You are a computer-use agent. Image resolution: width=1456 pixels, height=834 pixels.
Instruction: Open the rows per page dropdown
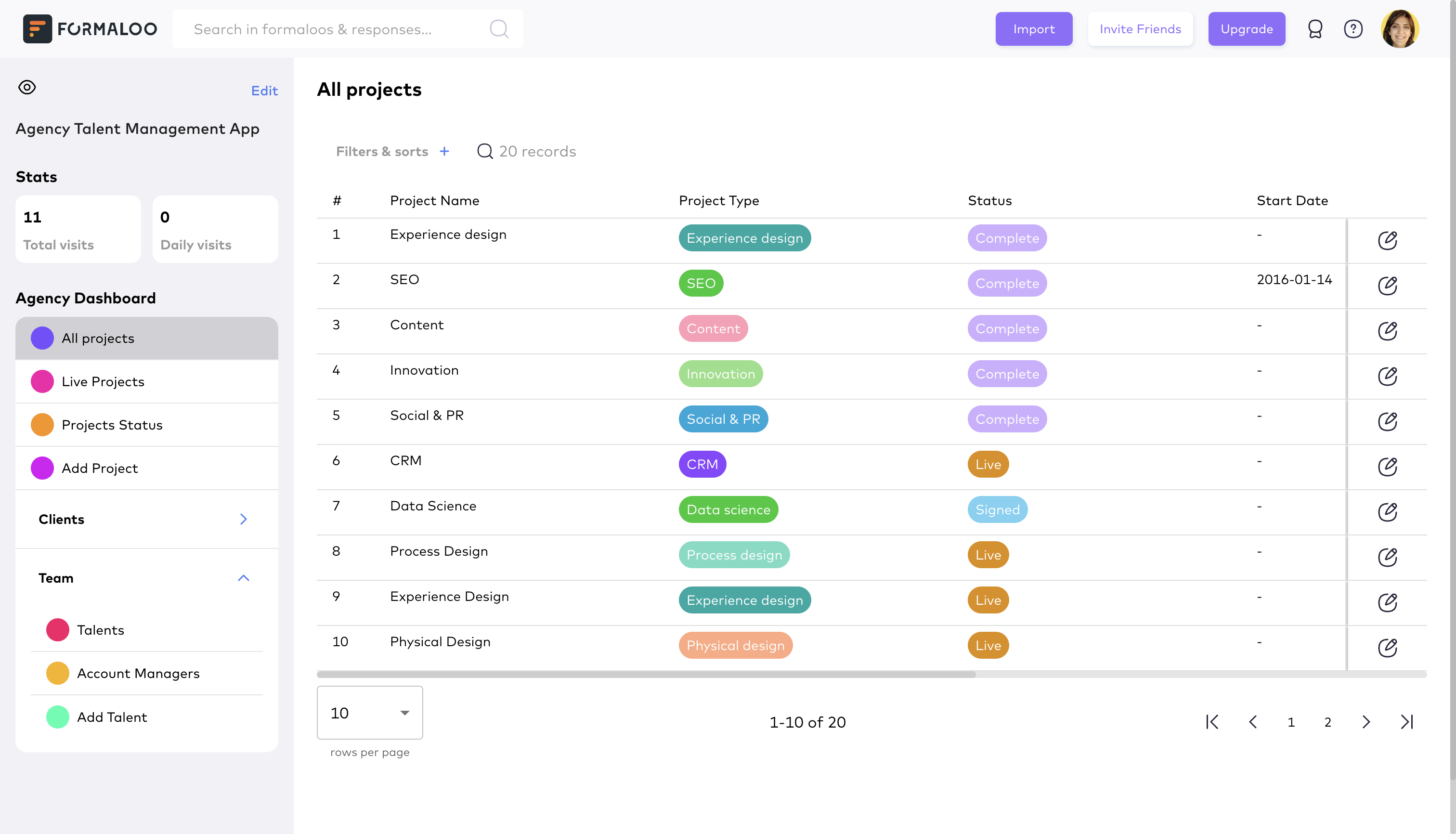(370, 713)
